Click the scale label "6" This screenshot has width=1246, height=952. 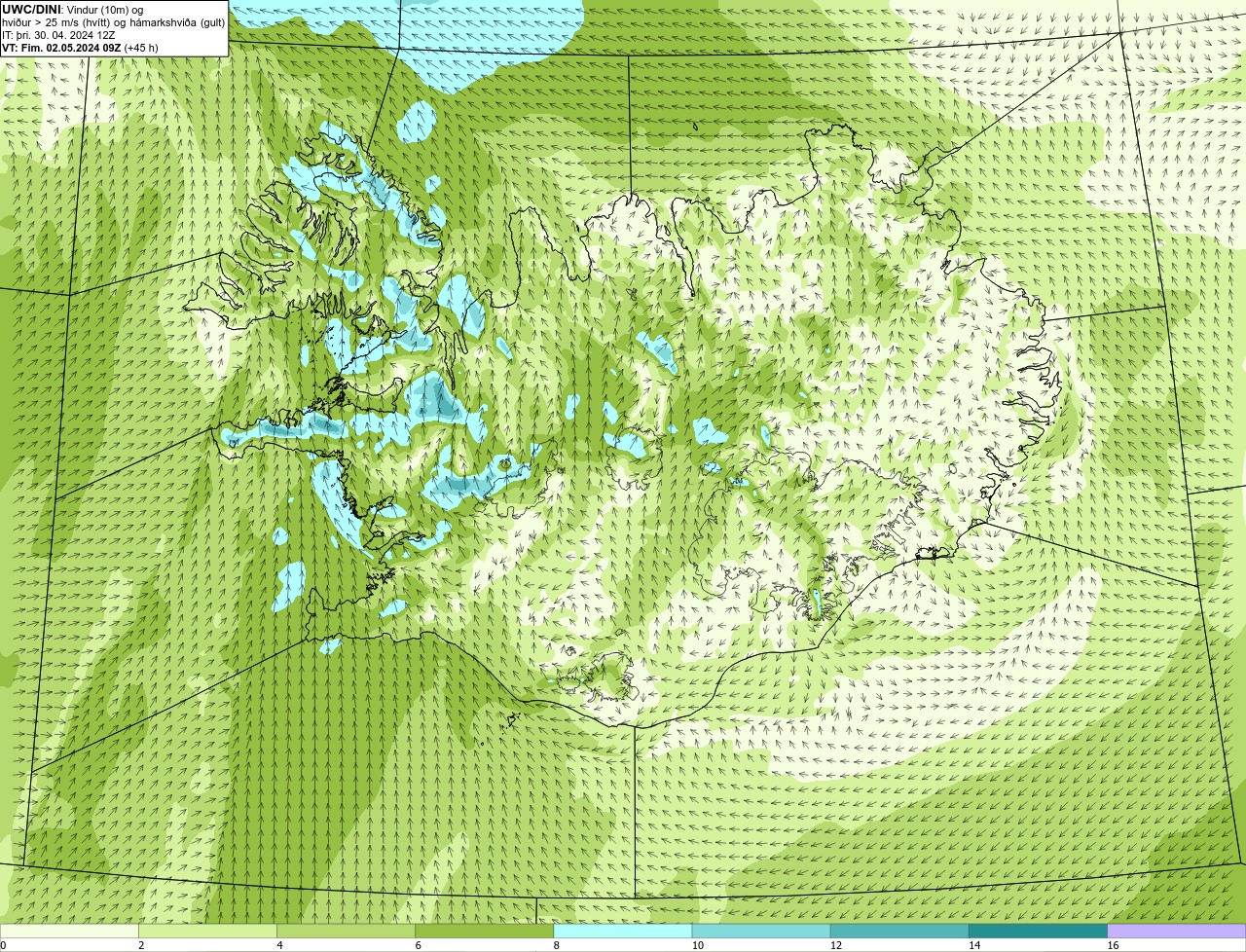[418, 945]
